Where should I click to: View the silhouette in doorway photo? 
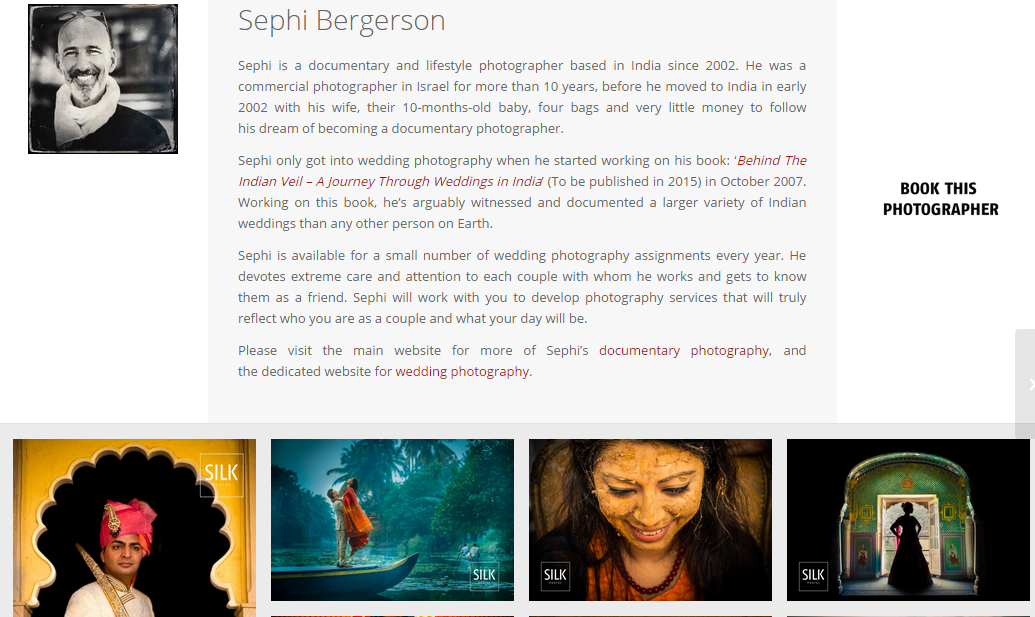pos(908,520)
